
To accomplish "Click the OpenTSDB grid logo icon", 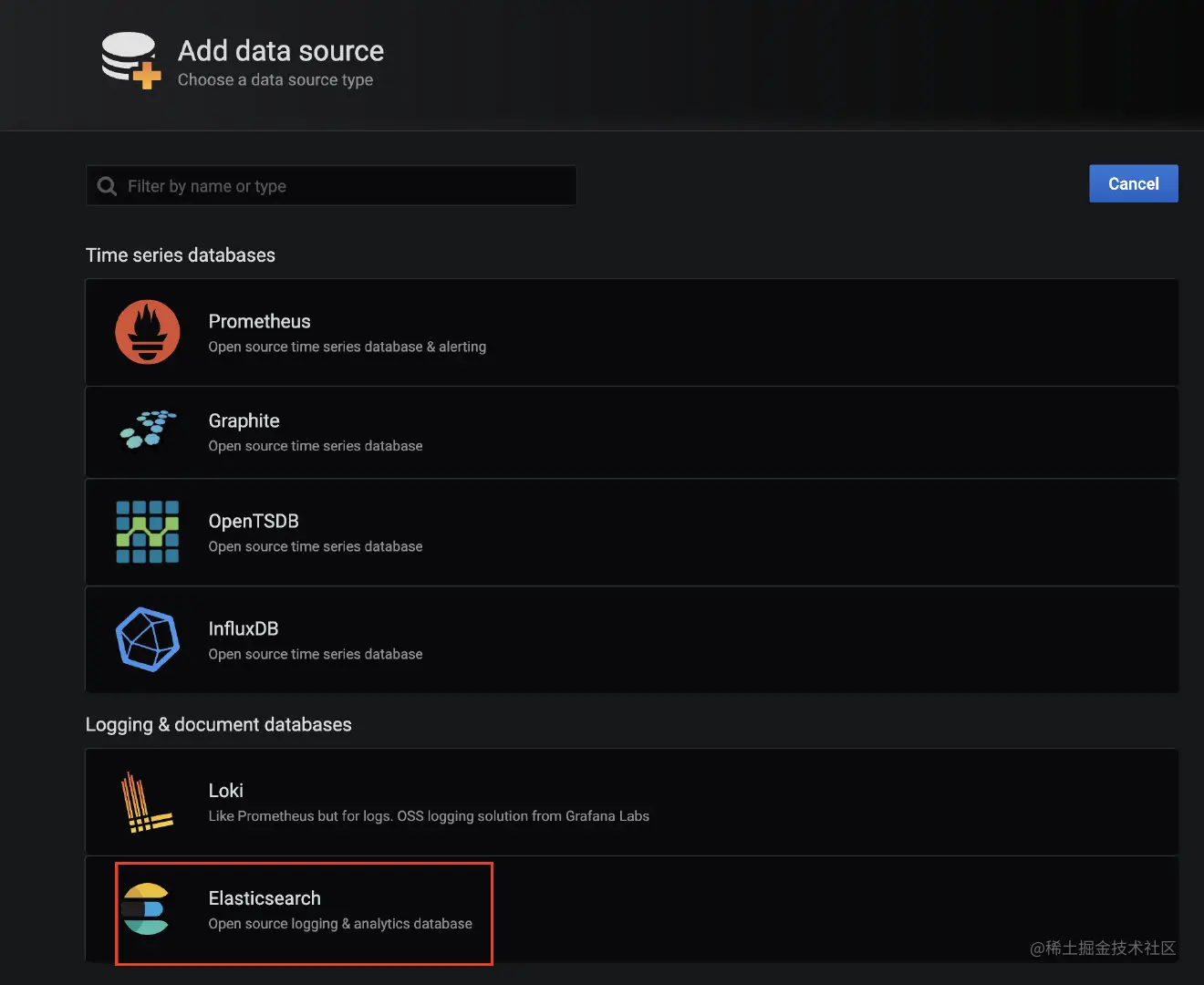I will 148,532.
